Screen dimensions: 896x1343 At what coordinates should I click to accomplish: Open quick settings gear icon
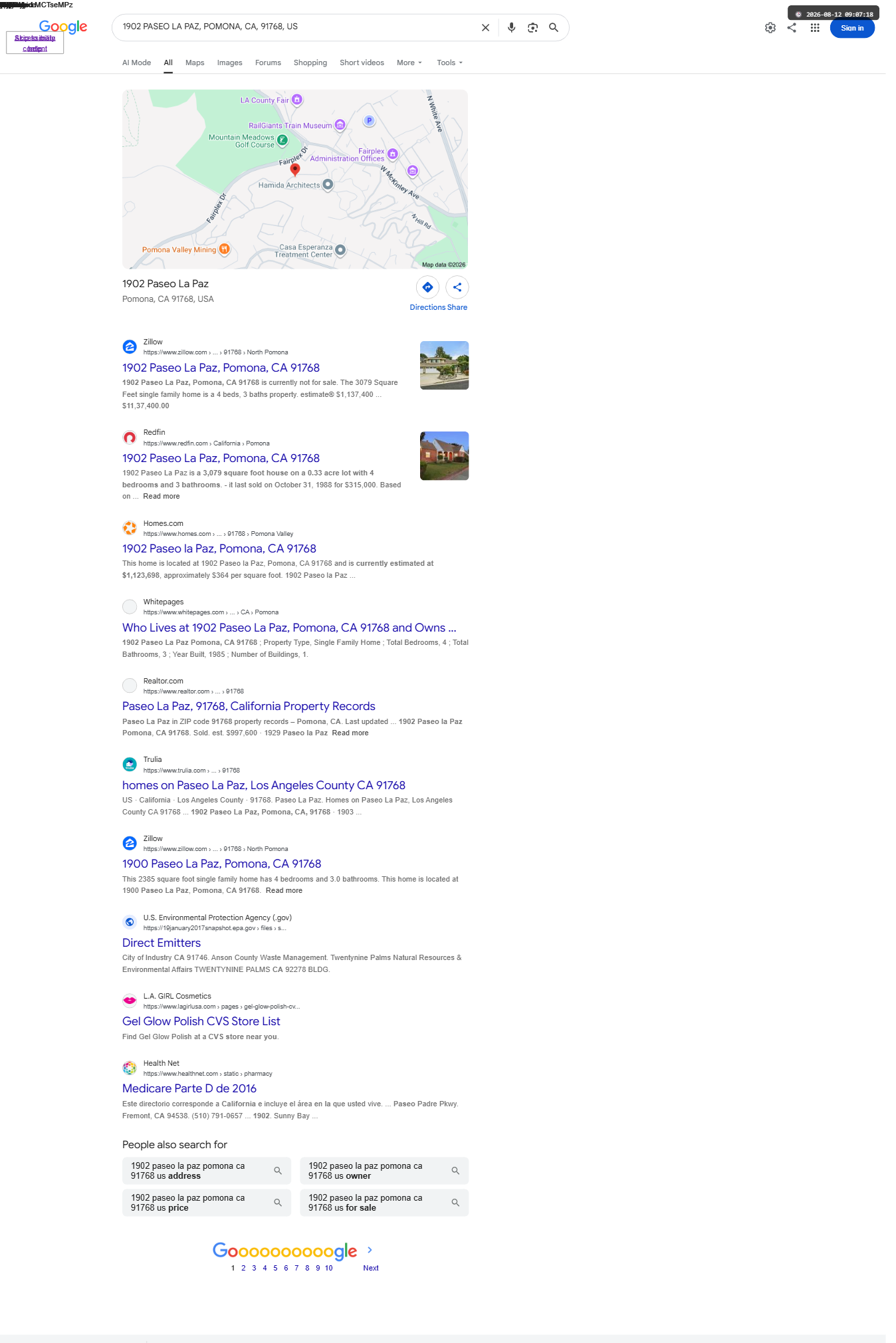tap(770, 28)
